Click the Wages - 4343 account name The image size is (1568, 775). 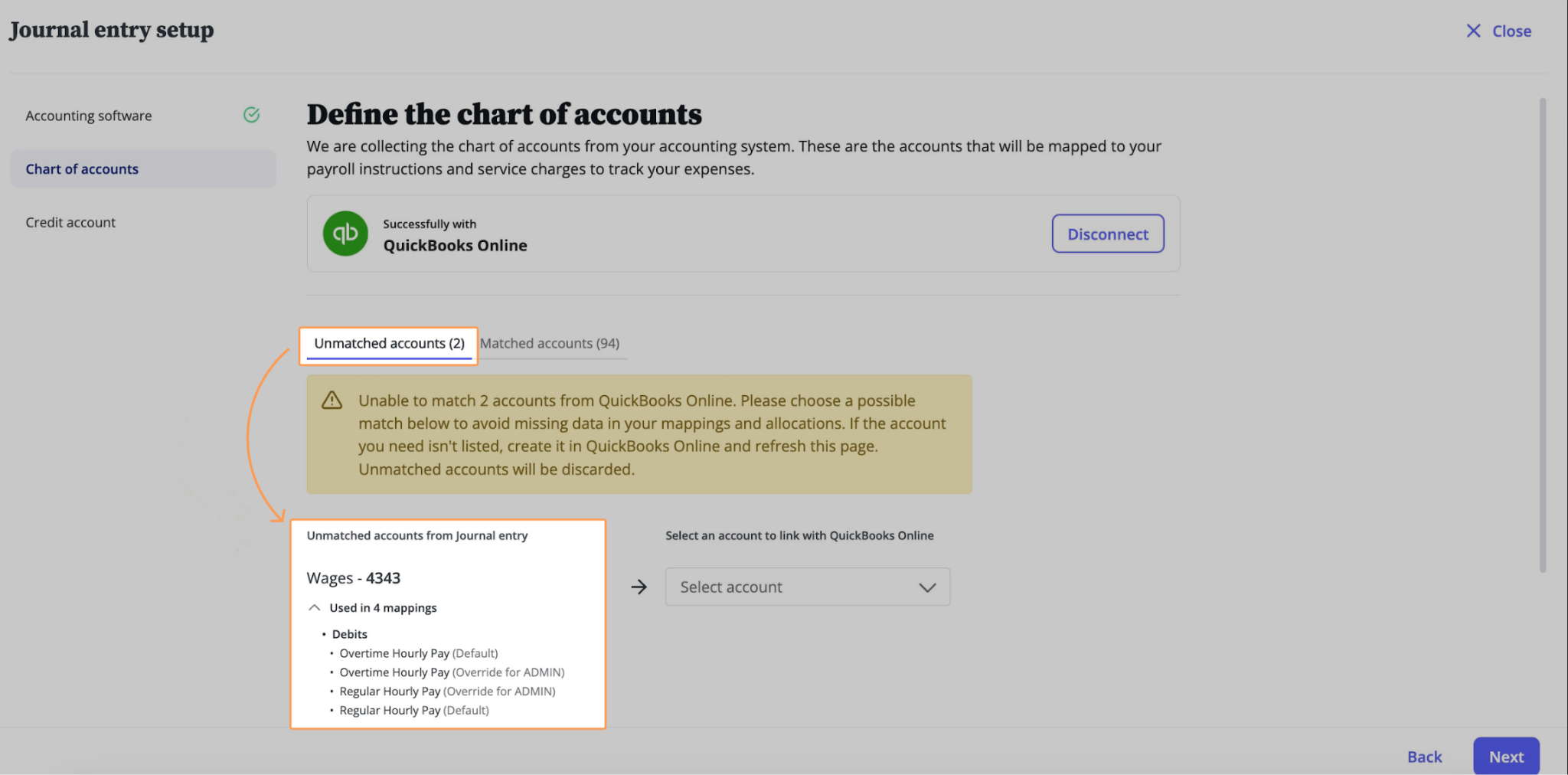coord(354,577)
